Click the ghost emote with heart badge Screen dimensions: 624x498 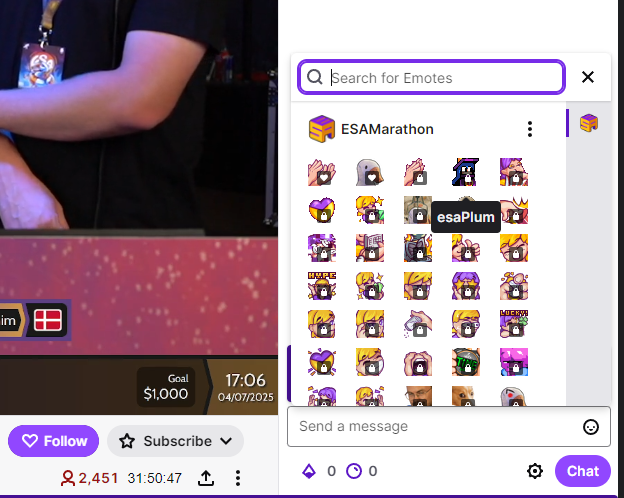click(x=370, y=172)
